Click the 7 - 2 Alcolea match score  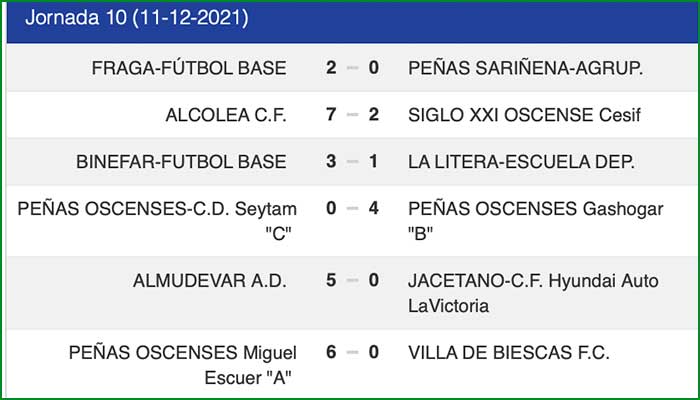(352, 115)
